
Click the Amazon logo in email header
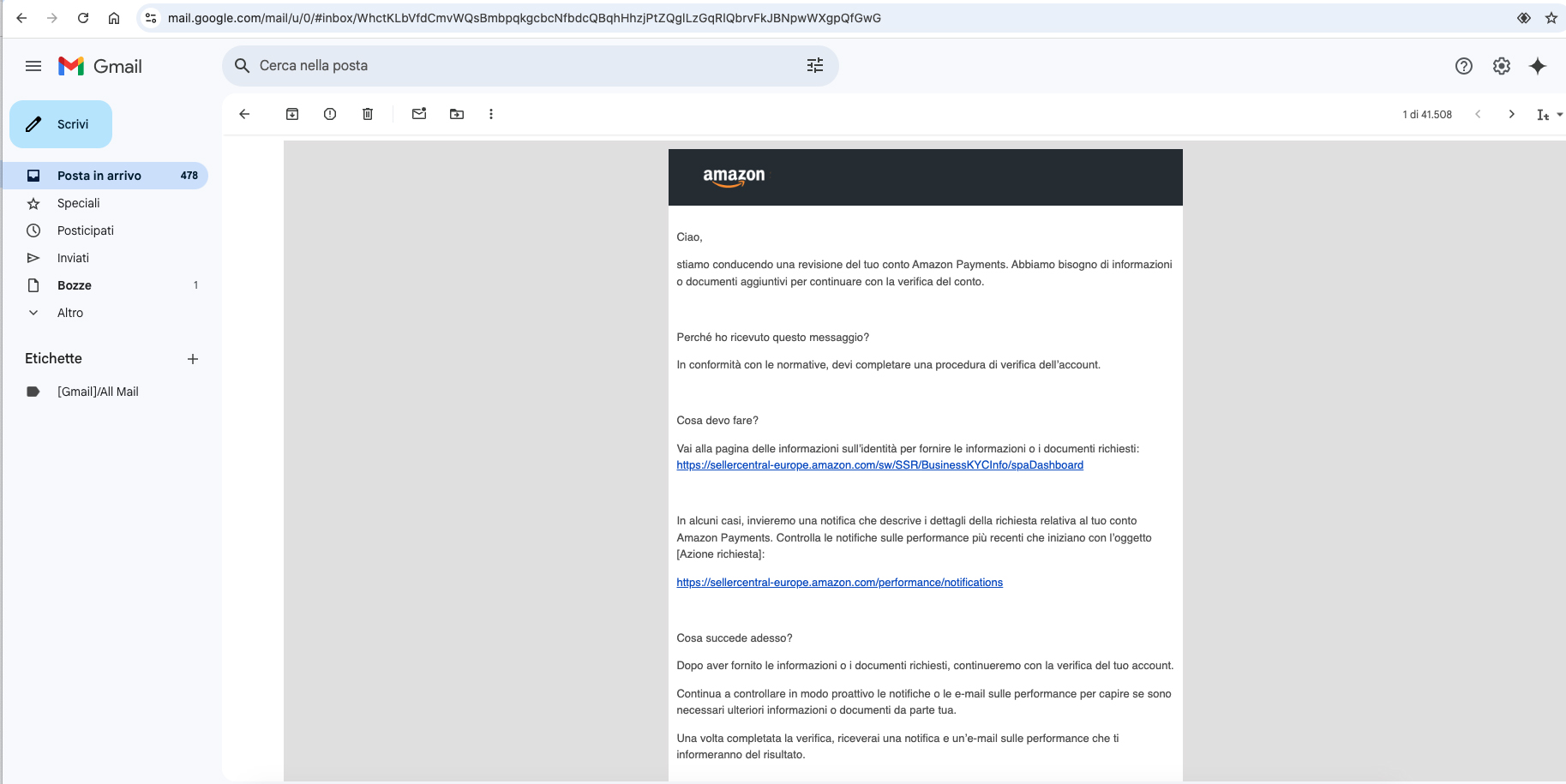click(734, 177)
